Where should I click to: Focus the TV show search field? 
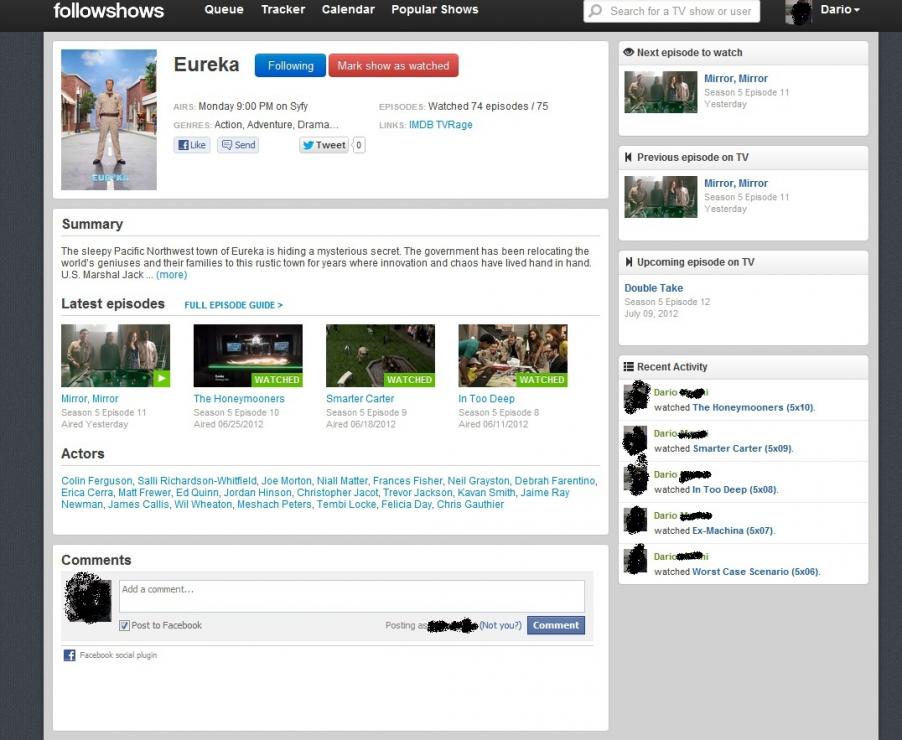(x=672, y=11)
